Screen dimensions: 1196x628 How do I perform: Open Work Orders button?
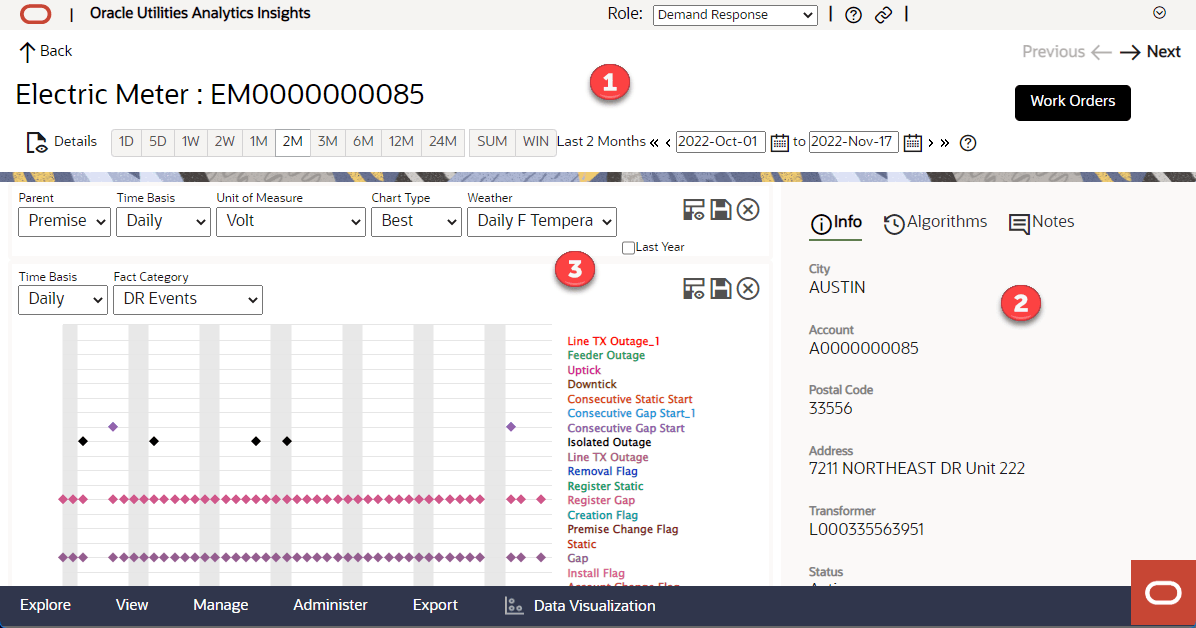click(x=1072, y=101)
